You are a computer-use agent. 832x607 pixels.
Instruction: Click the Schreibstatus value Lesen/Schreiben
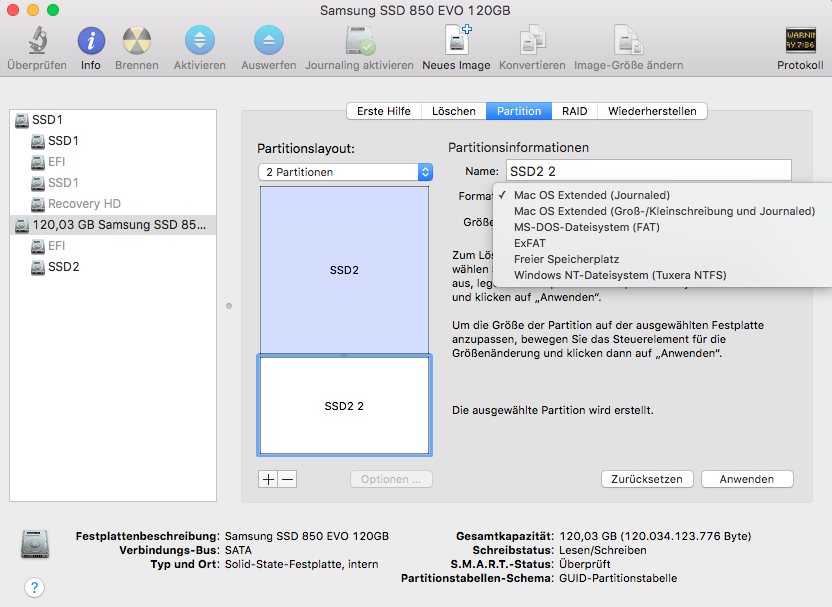click(603, 550)
